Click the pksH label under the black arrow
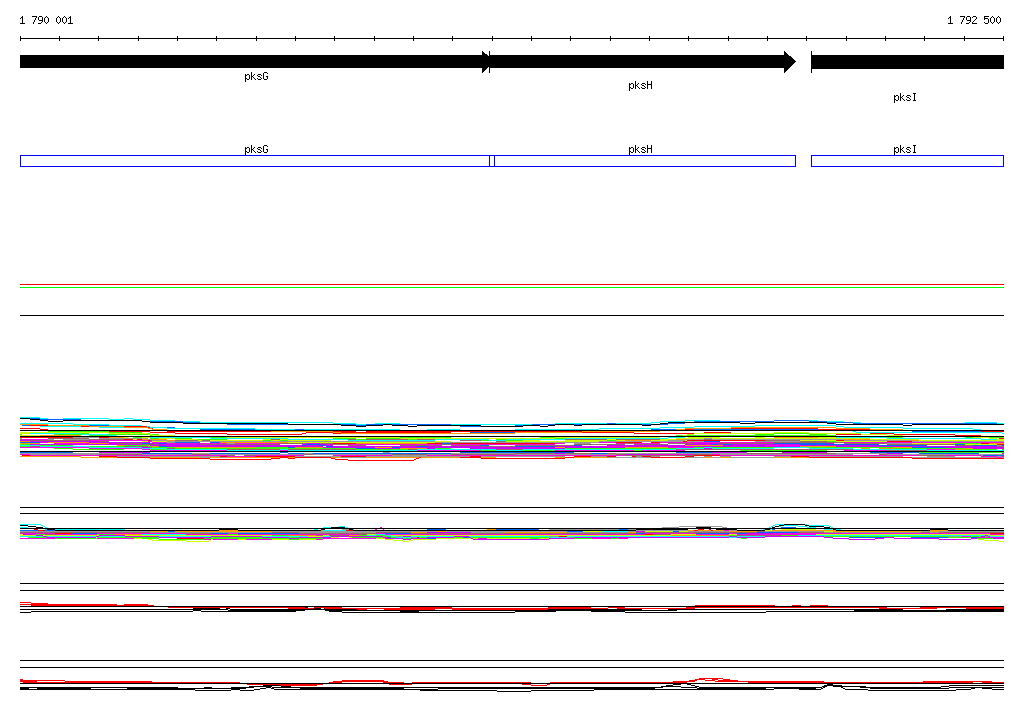This screenshot has width=1024, height=714. pos(640,86)
